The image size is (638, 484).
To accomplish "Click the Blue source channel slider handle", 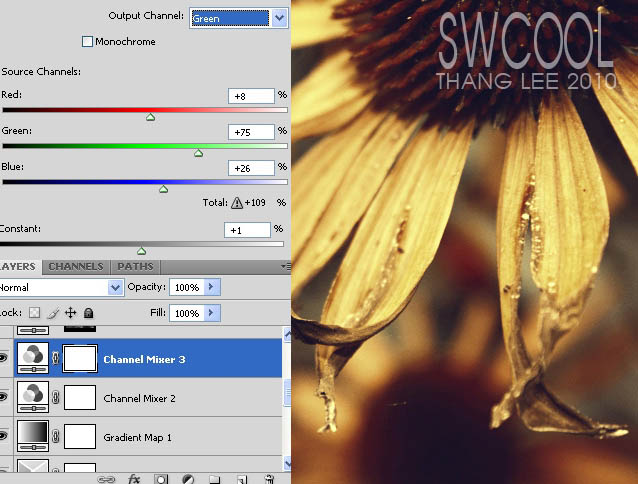I will coord(164,189).
